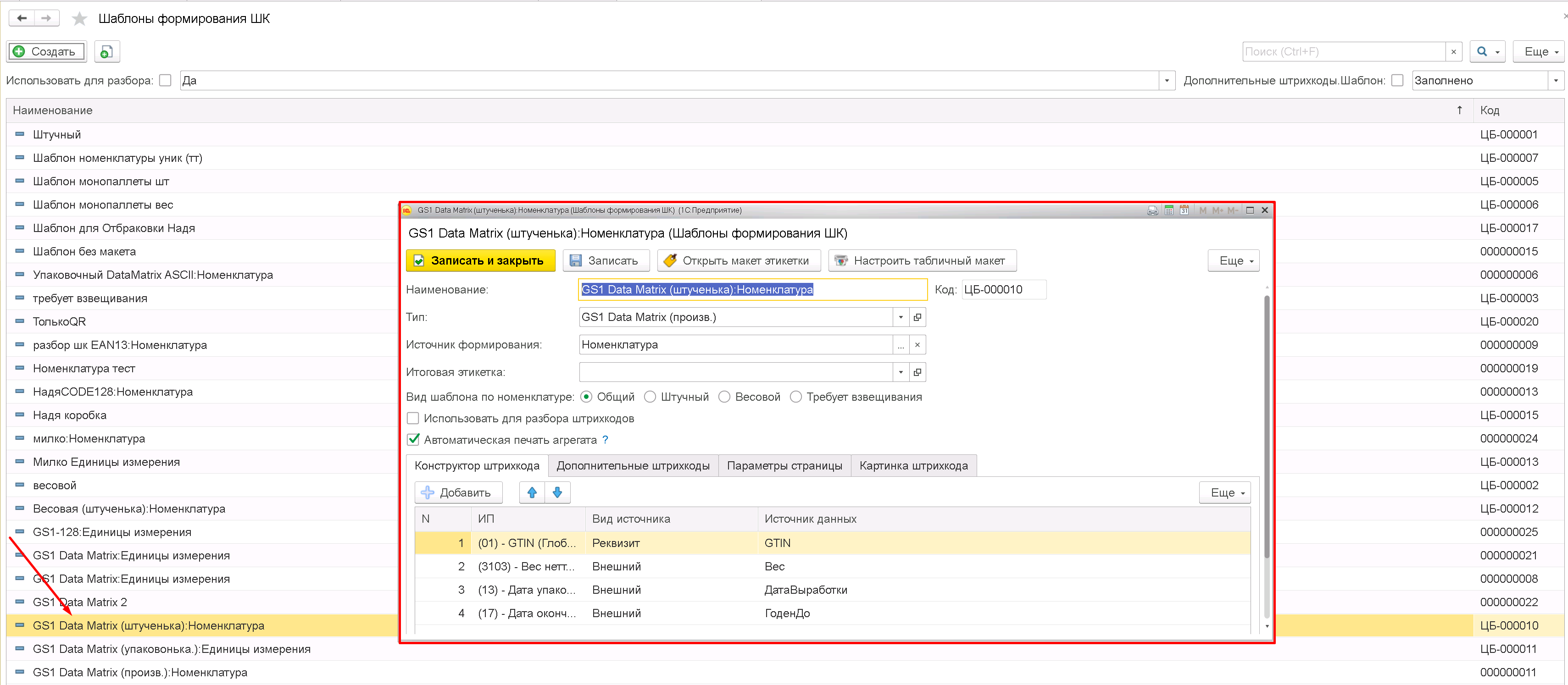1568x685 pixels.
Task: Enable Использовать для разбора штрихкодов
Action: pos(413,419)
